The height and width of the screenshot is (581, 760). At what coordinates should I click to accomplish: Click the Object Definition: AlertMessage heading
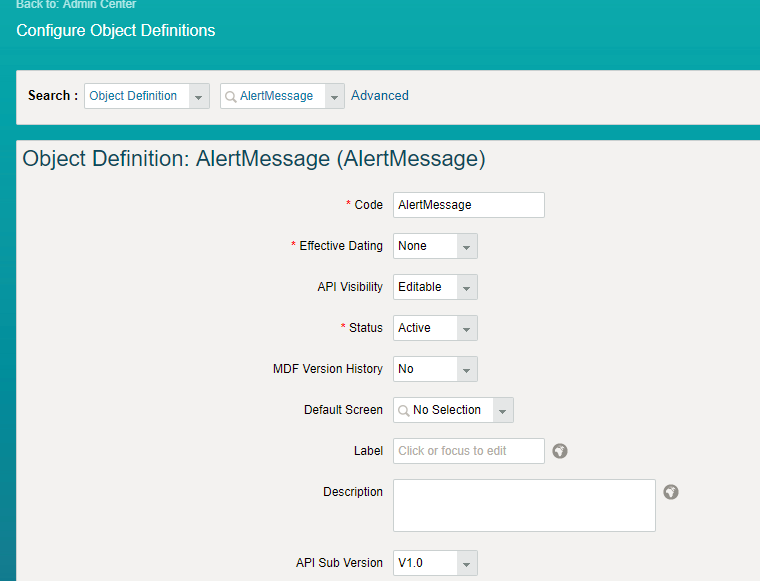tap(254, 159)
